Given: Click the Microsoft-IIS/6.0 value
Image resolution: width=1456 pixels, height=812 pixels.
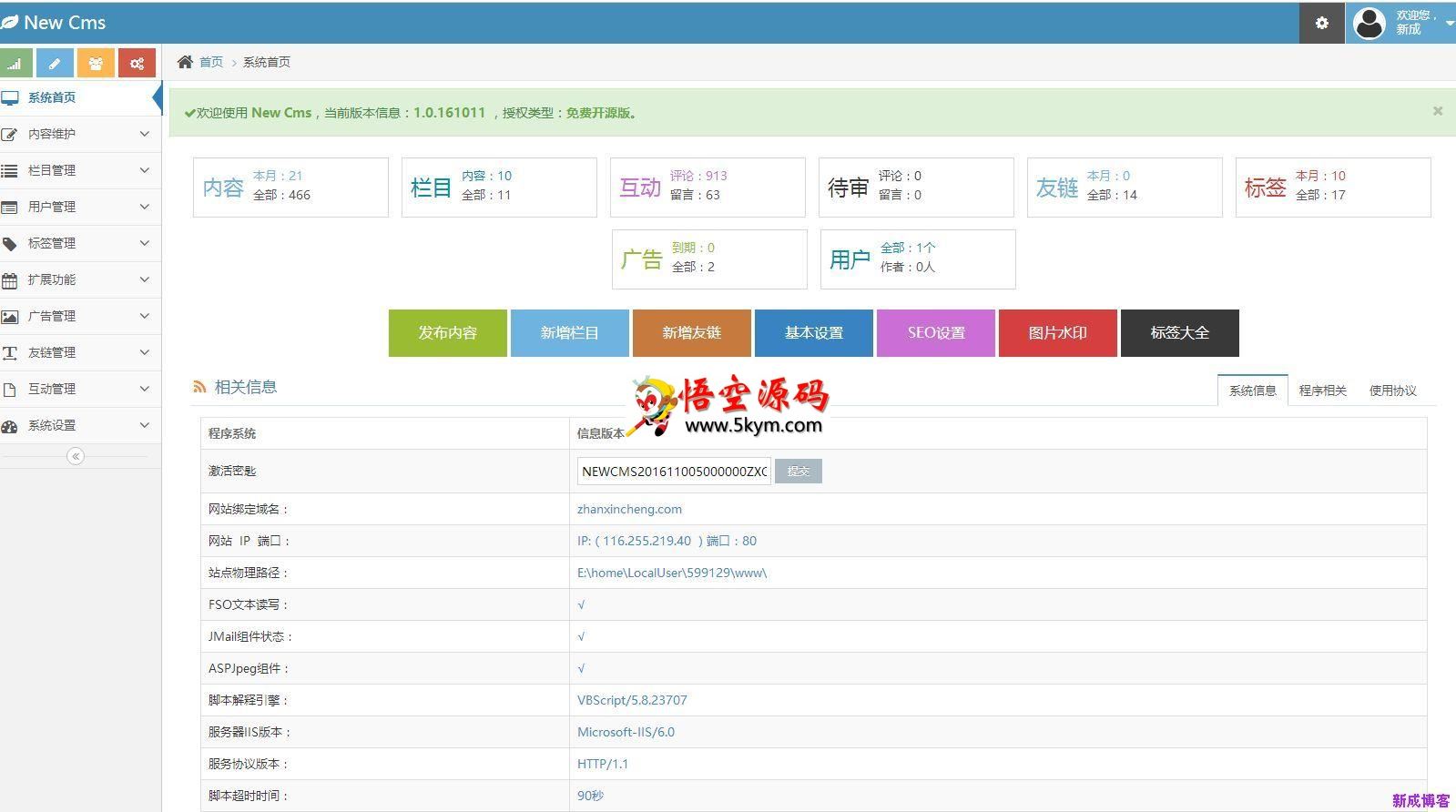Looking at the screenshot, I should [x=626, y=732].
